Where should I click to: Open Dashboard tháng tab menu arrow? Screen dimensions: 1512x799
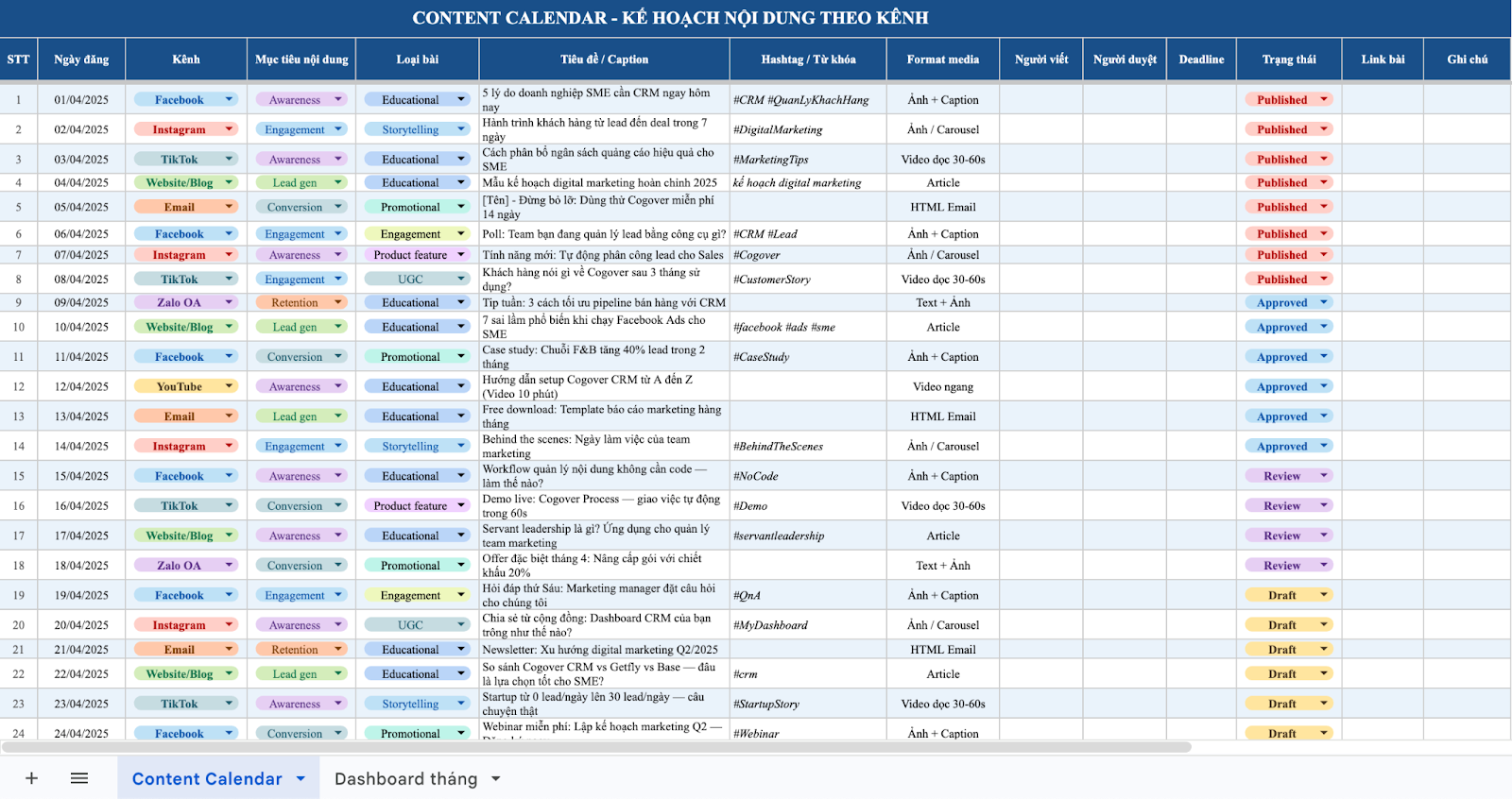pos(495,779)
